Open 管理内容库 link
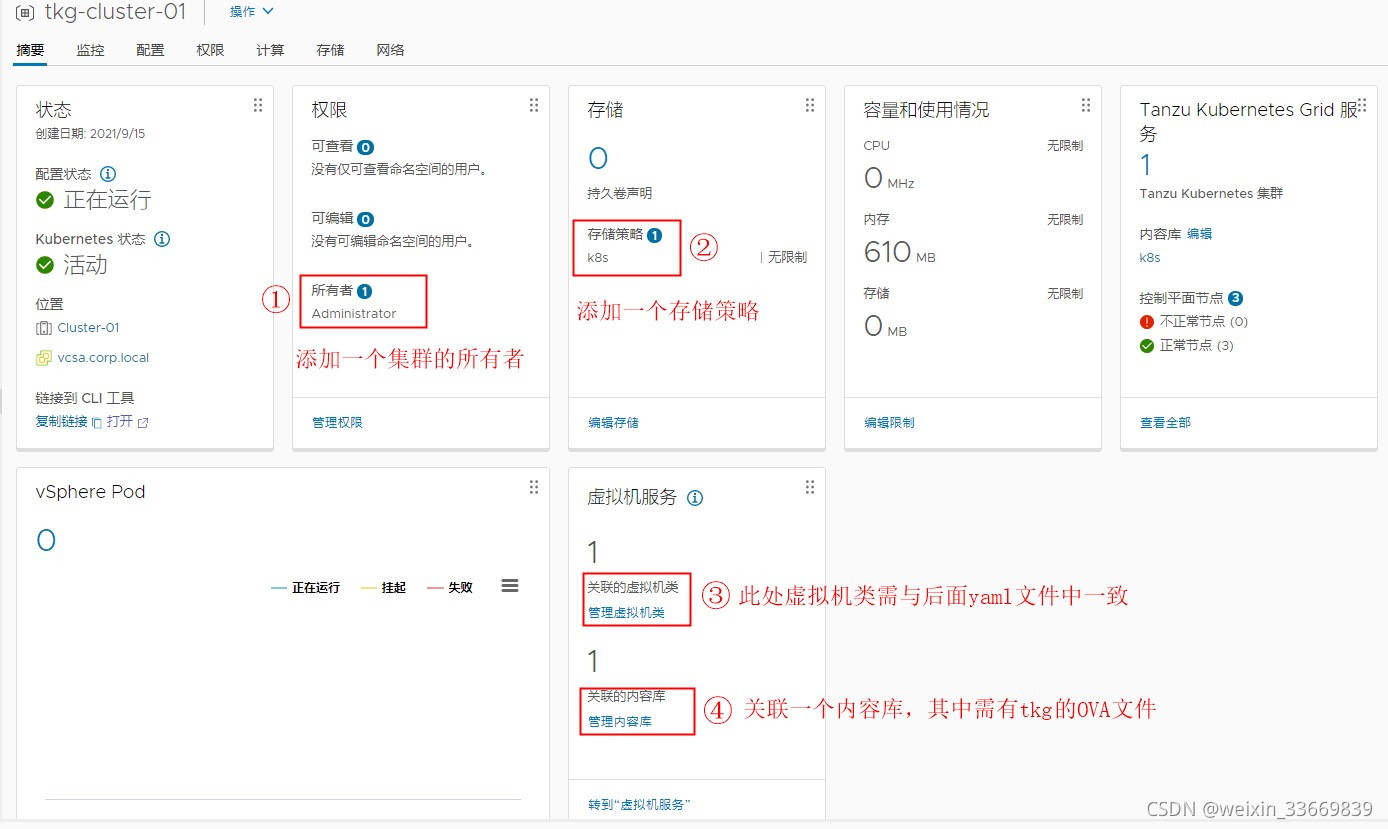 [x=620, y=722]
